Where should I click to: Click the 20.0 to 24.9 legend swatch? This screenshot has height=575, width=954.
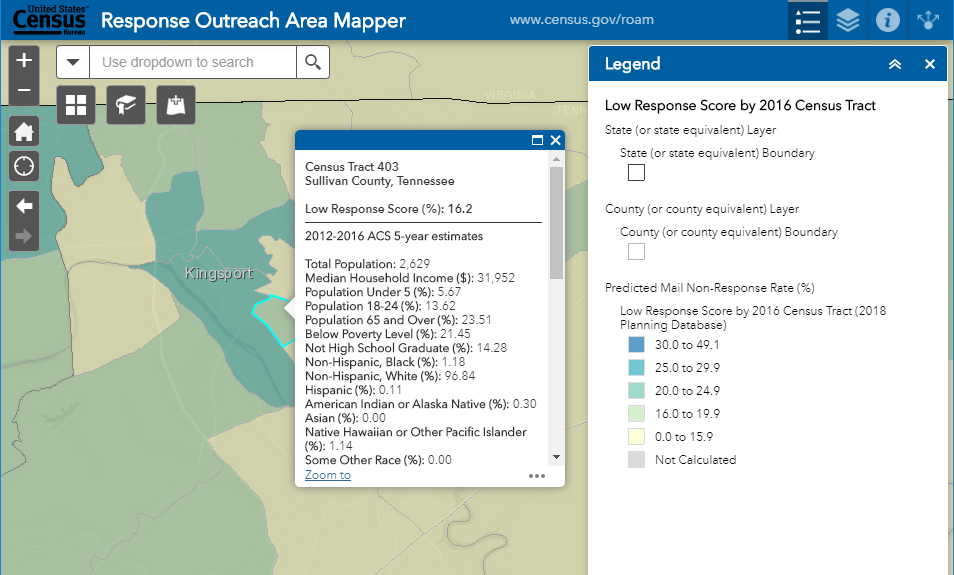(636, 391)
